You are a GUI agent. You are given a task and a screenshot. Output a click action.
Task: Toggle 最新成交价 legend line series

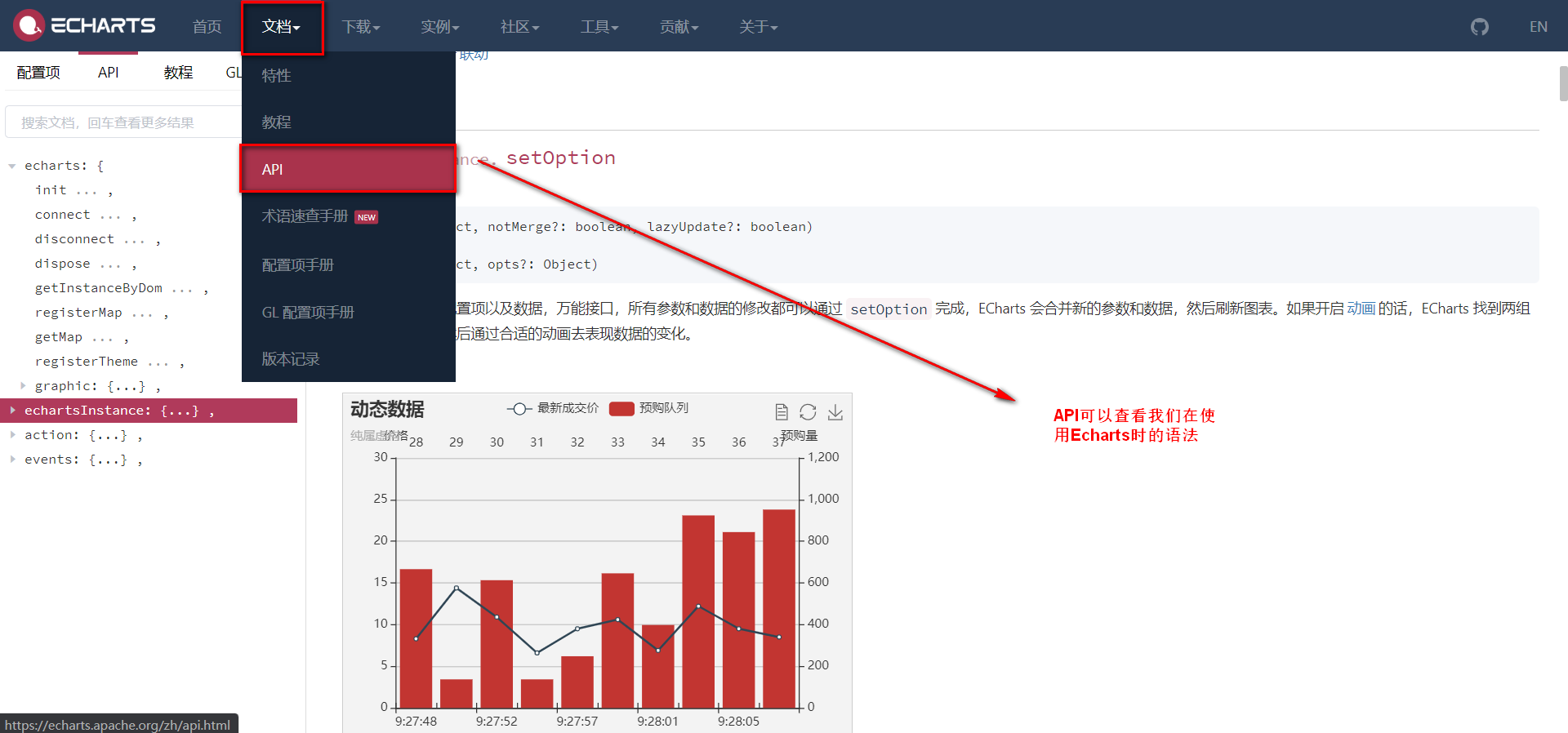[x=553, y=408]
